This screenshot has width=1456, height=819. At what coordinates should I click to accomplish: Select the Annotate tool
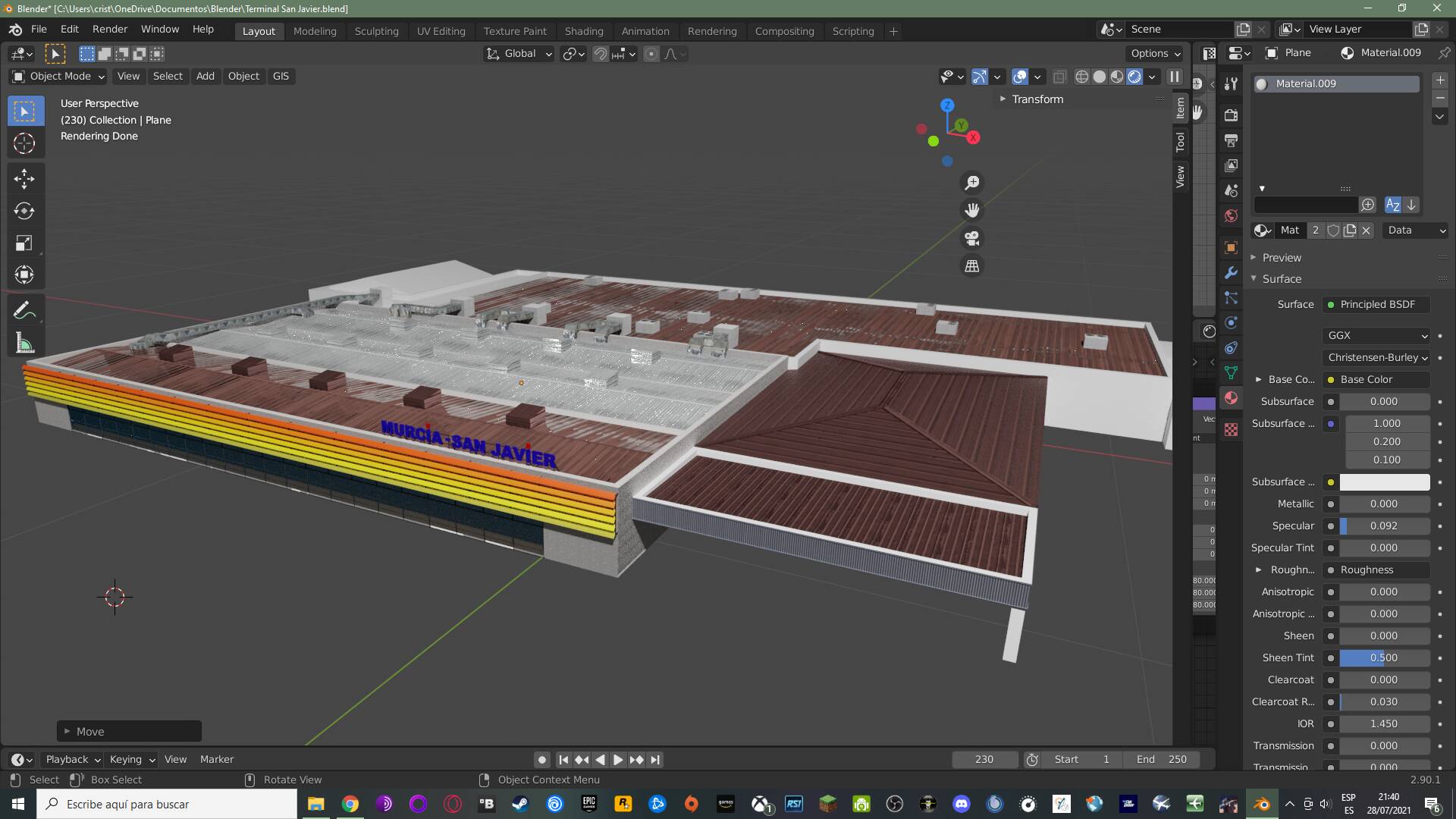coord(24,310)
